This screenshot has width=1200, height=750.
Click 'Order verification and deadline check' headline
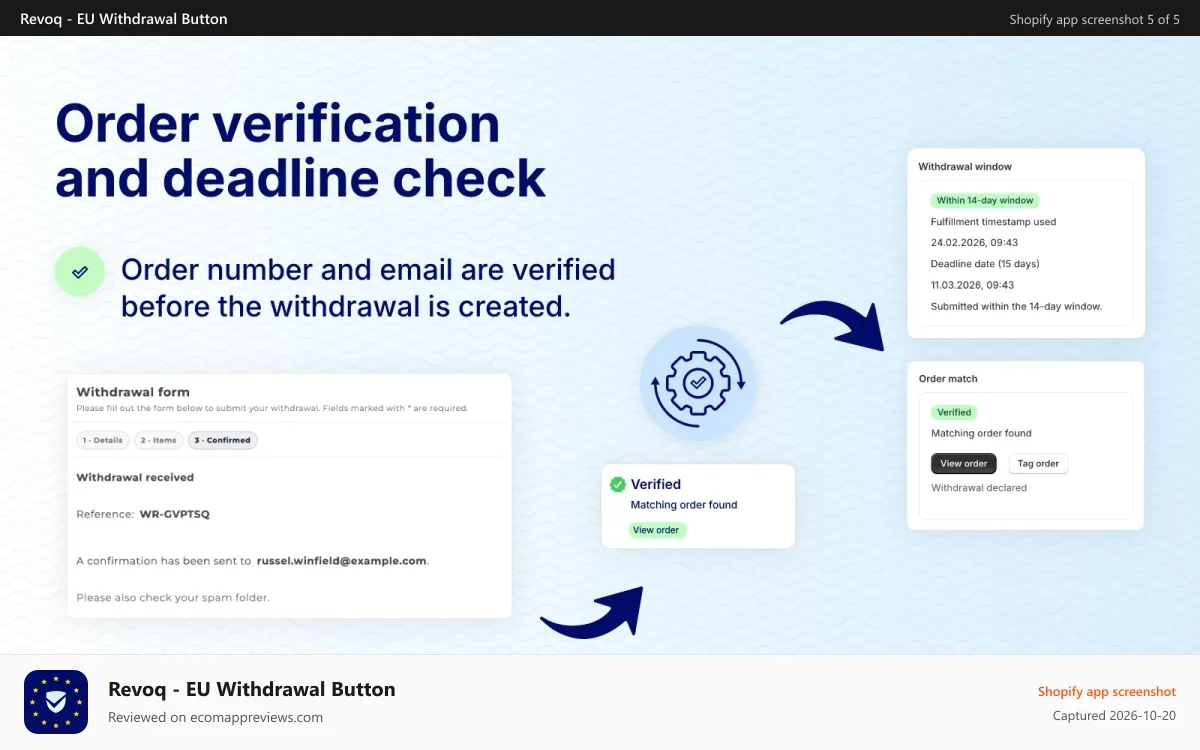click(301, 151)
